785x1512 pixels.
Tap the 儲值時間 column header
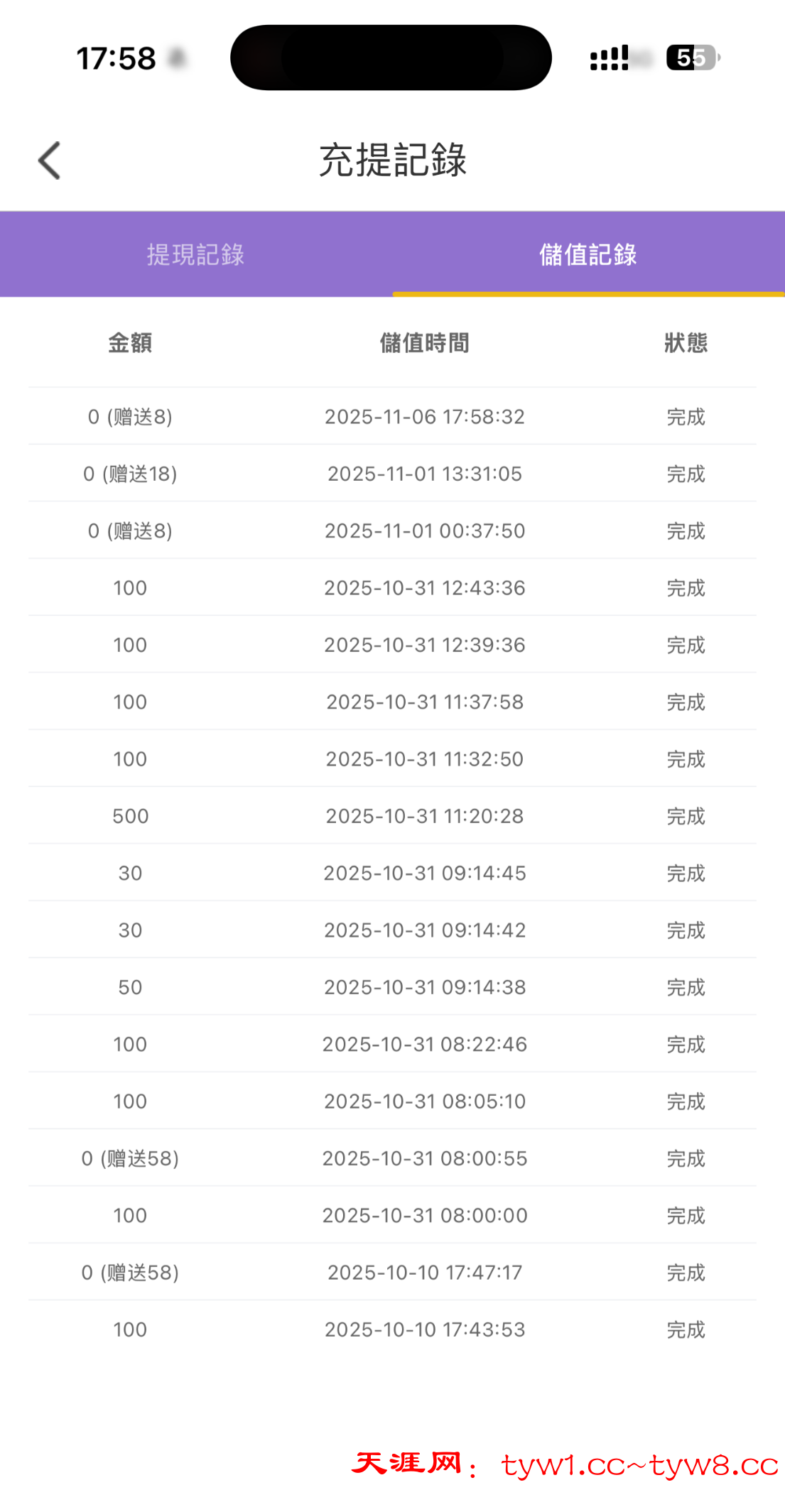(x=424, y=343)
